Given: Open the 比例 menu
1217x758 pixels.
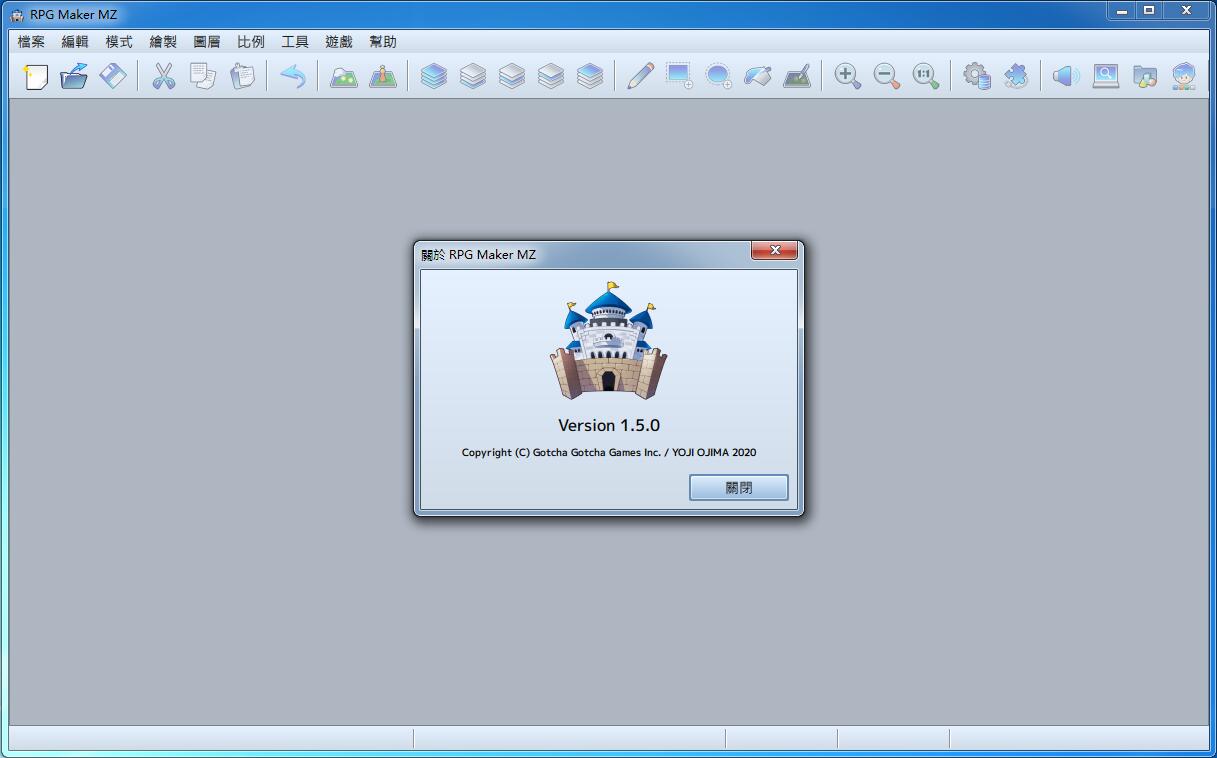Looking at the screenshot, I should pos(251,42).
